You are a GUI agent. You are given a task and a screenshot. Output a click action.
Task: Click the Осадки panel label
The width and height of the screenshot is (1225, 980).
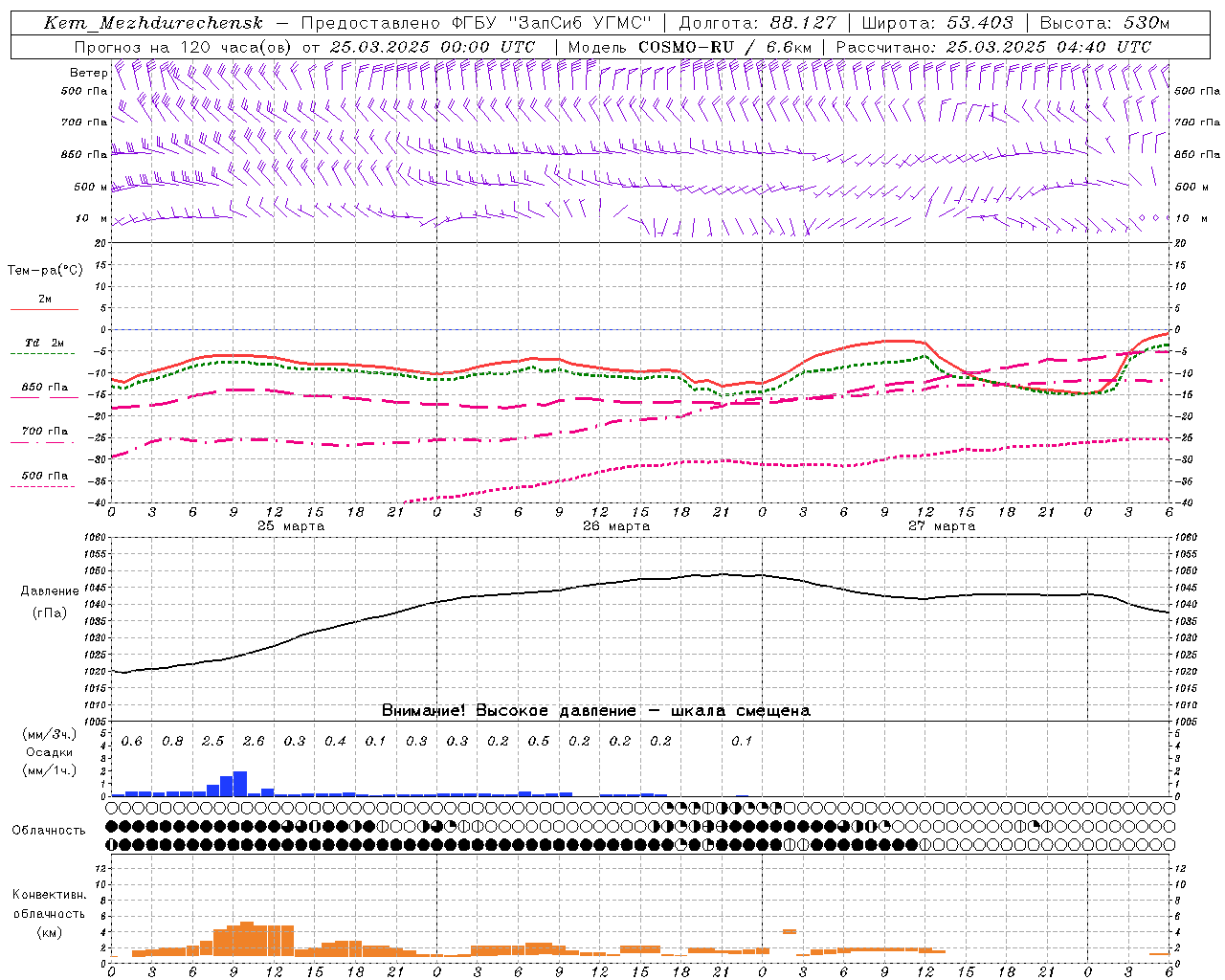click(48, 752)
